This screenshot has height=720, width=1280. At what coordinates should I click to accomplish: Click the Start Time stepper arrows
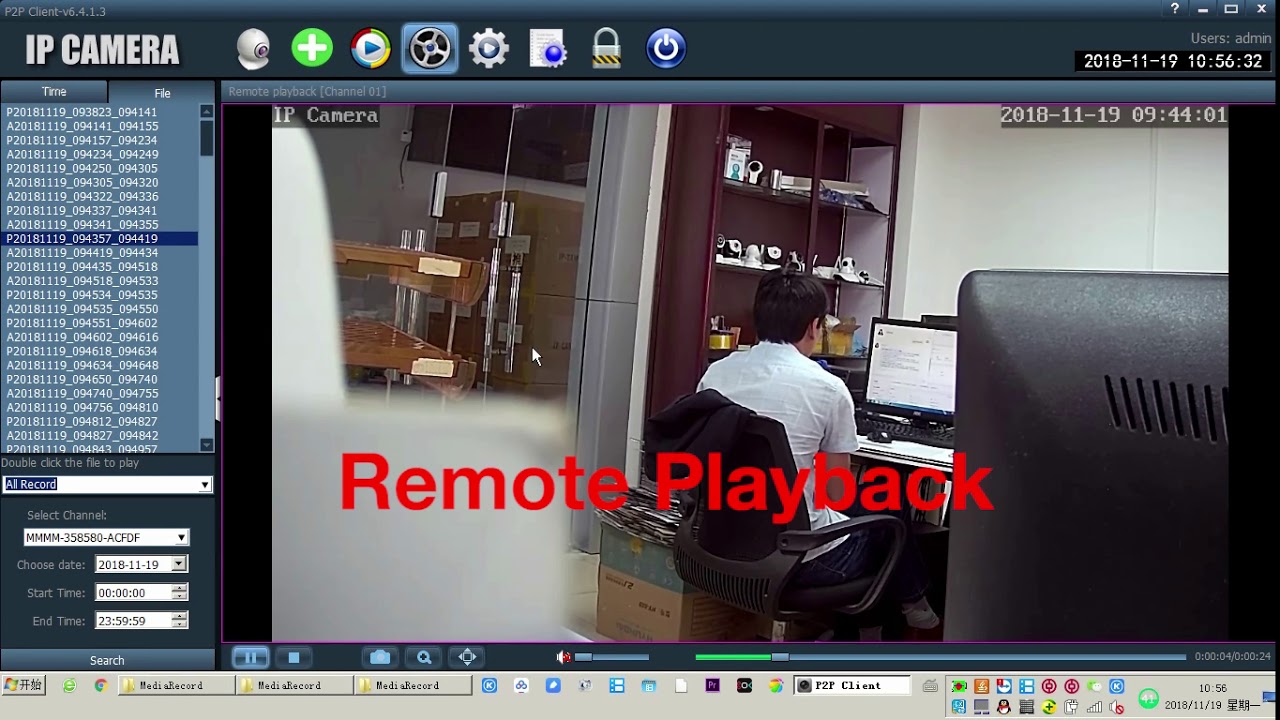[x=179, y=592]
